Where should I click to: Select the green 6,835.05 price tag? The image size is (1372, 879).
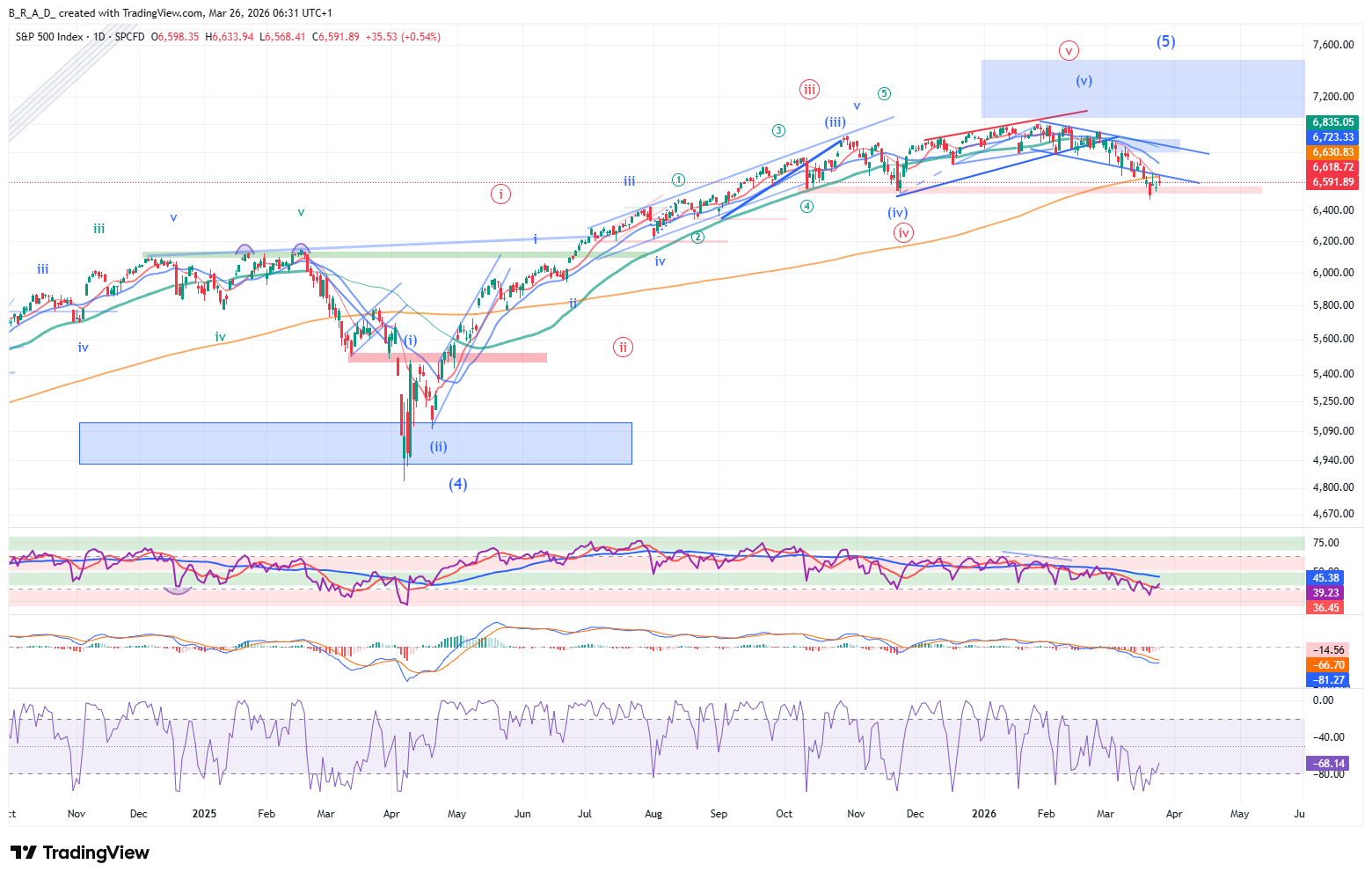1332,122
